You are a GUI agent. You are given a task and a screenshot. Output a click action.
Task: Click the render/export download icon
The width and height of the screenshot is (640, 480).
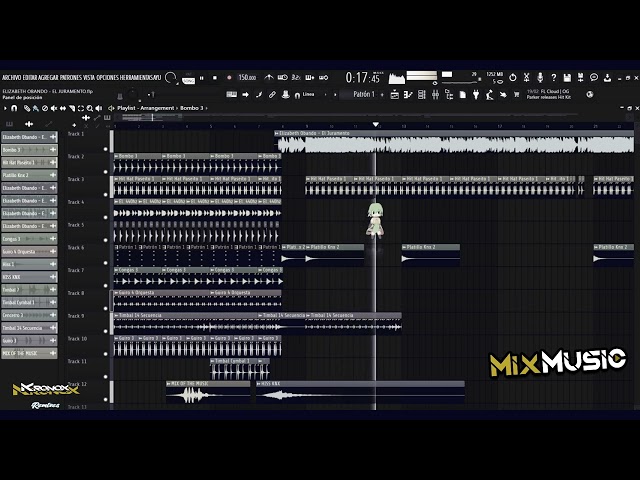(x=607, y=77)
